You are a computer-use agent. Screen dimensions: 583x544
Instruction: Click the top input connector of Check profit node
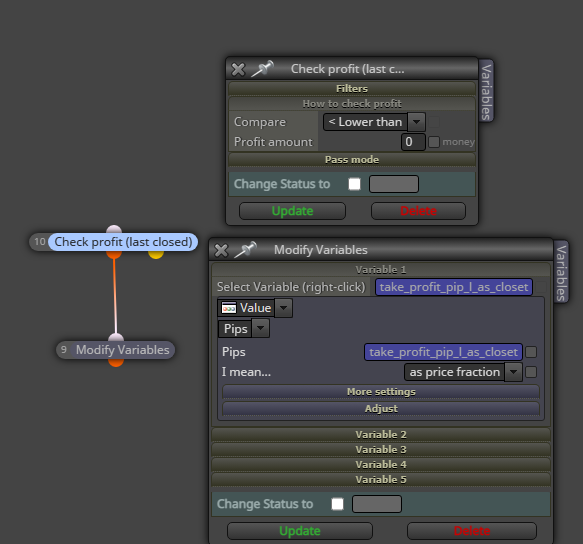(114, 229)
